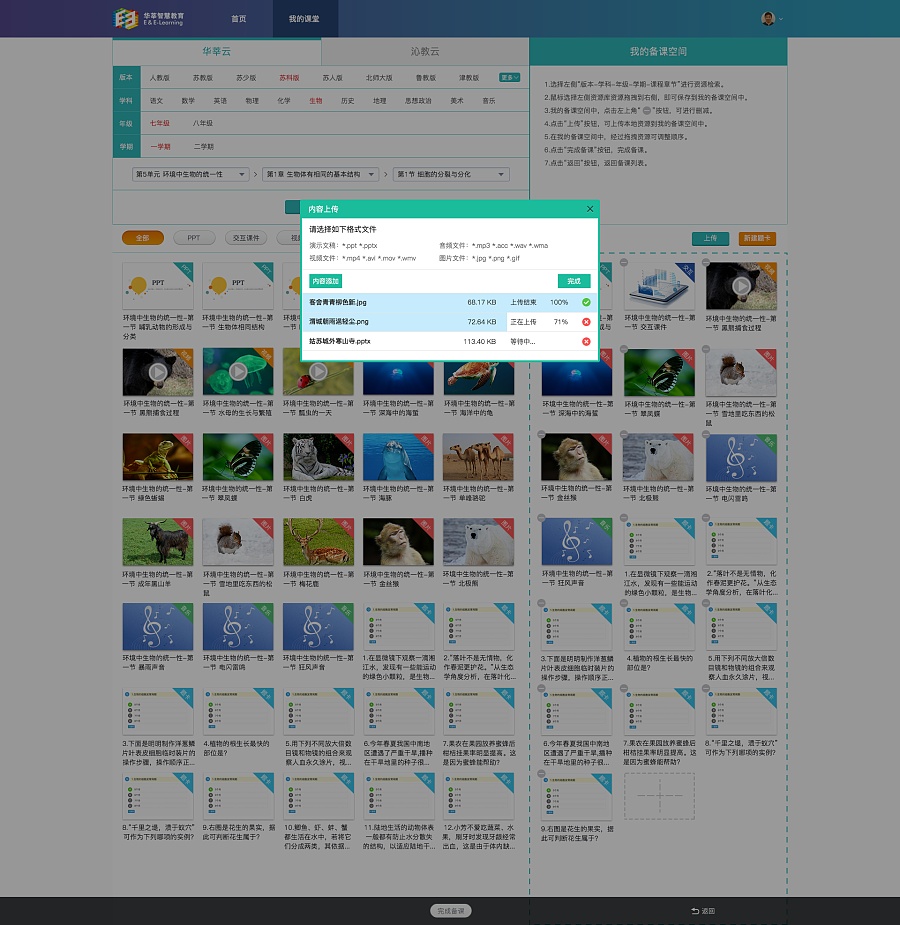Remove the 金丝猴 card in the 备课空间 panel
This screenshot has width=900, height=925.
point(541,434)
